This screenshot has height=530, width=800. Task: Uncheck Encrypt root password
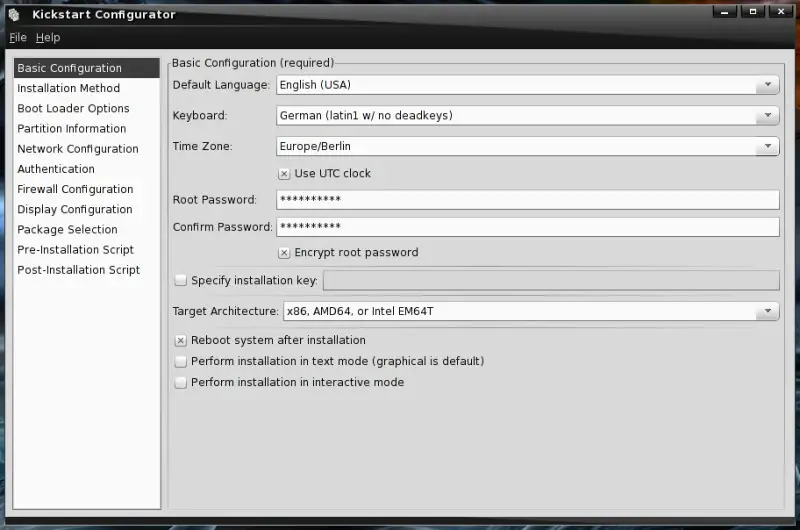tap(284, 253)
